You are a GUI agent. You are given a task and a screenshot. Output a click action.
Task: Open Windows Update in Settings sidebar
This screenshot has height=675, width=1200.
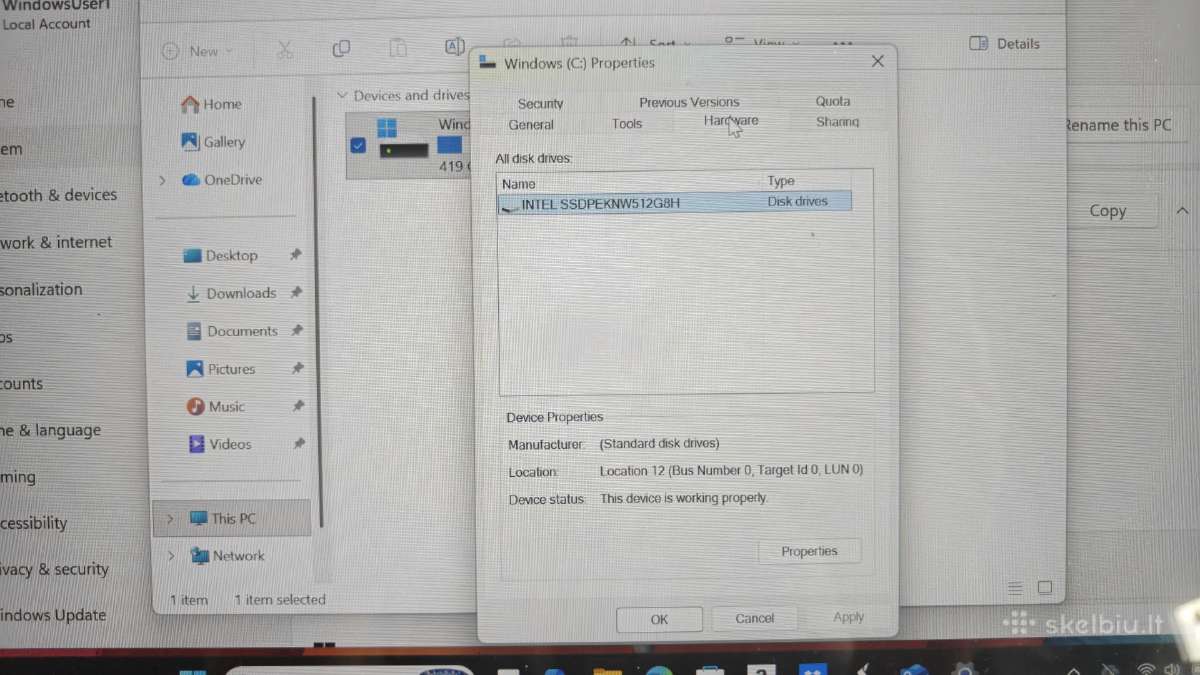click(53, 615)
